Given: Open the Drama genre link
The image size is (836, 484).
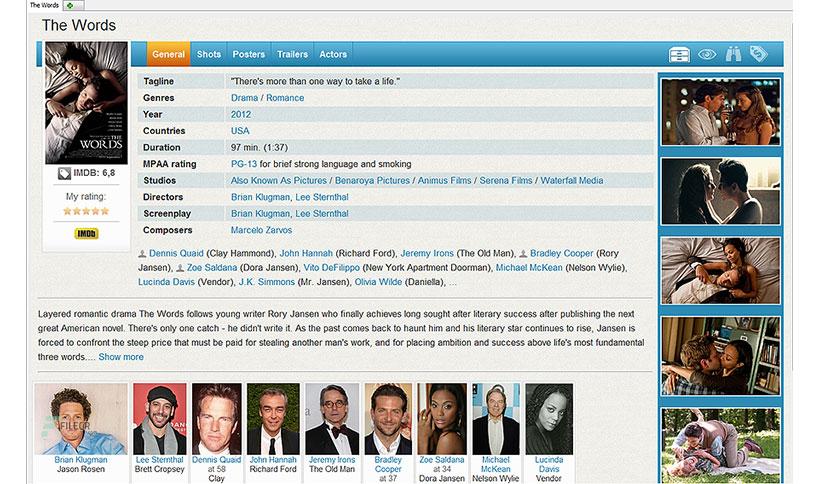Looking at the screenshot, I should point(244,98).
